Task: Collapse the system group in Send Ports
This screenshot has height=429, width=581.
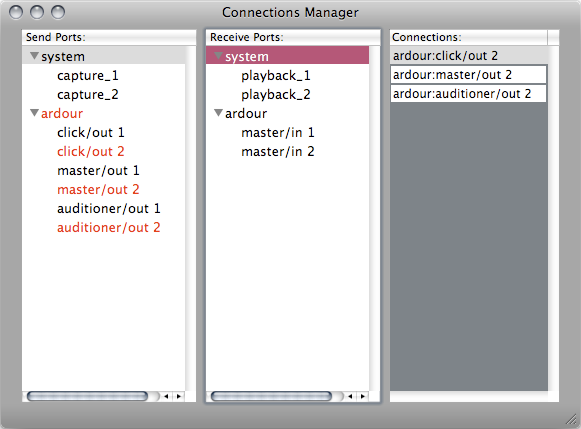Action: point(34,56)
